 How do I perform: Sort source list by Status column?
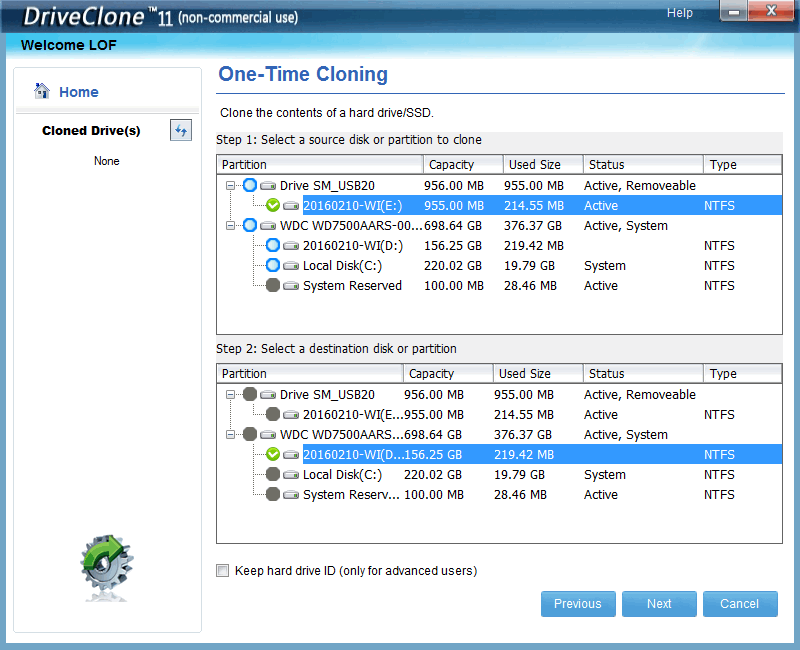click(643, 165)
